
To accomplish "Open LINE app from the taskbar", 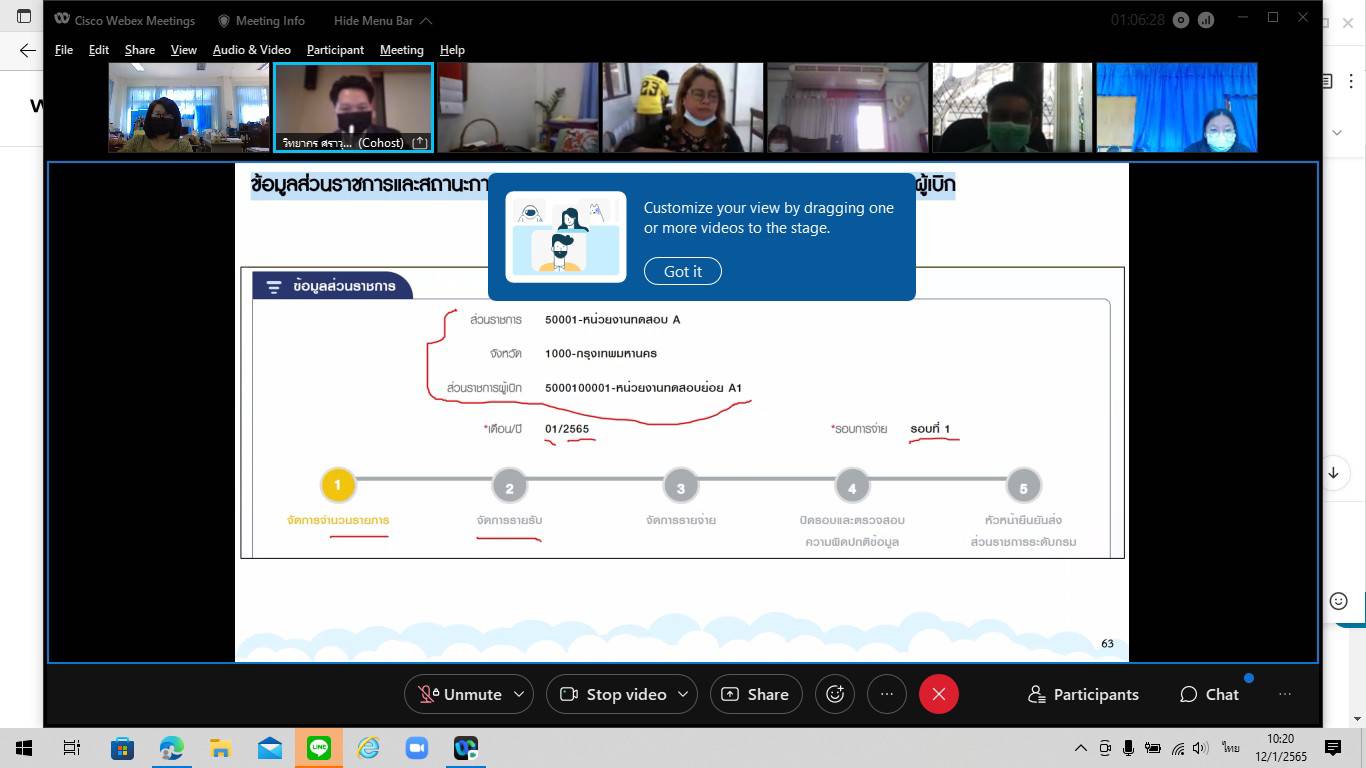I will 319,748.
